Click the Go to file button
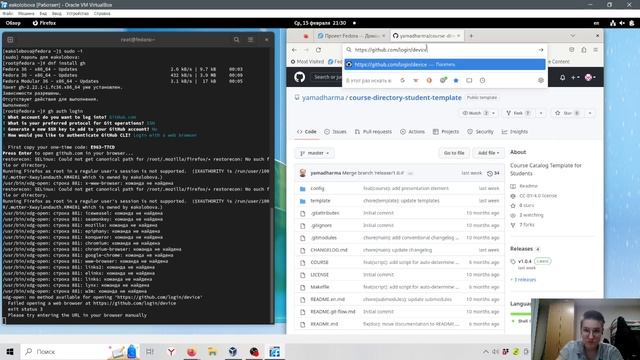 click(x=454, y=153)
